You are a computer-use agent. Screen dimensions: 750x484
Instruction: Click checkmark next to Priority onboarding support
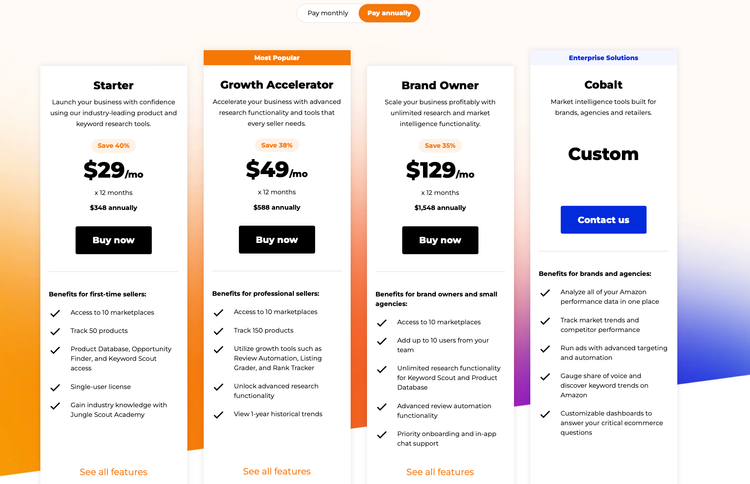pos(382,435)
